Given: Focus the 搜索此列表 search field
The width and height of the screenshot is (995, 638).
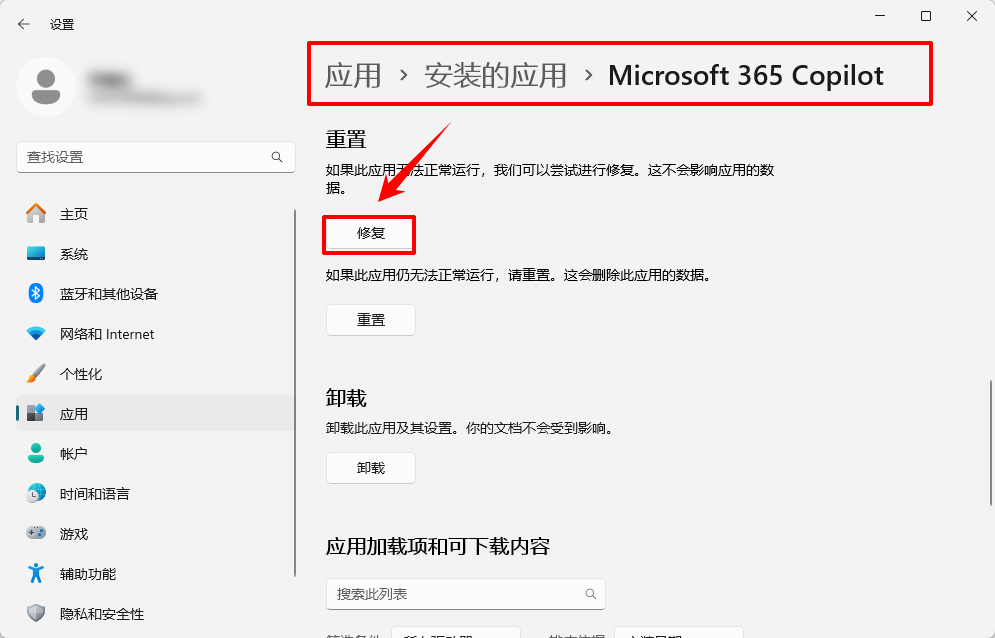Looking at the screenshot, I should pyautogui.click(x=466, y=594).
